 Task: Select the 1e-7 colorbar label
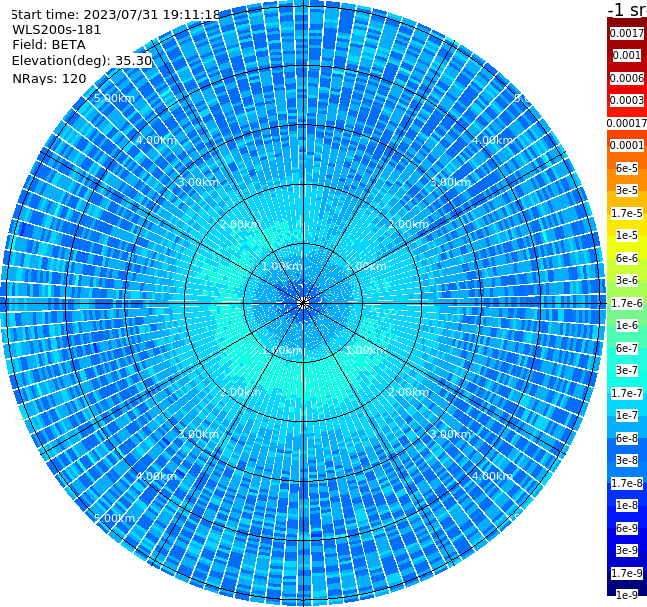627,416
